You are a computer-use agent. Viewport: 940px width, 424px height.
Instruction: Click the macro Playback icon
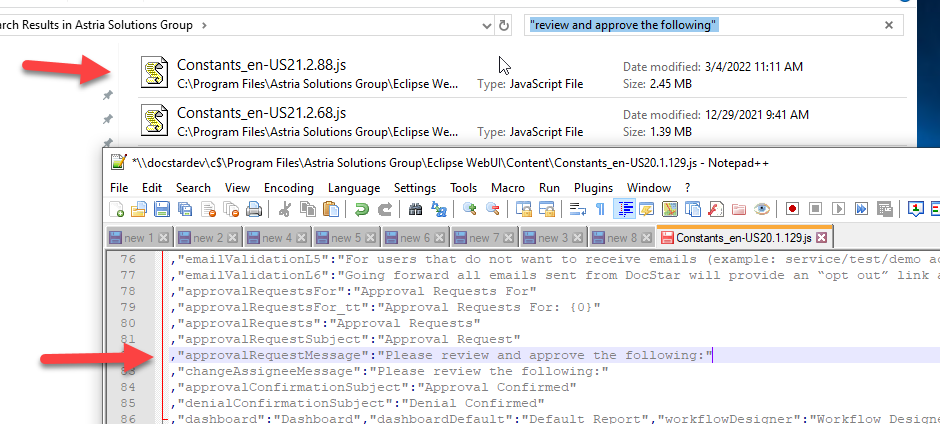click(838, 209)
